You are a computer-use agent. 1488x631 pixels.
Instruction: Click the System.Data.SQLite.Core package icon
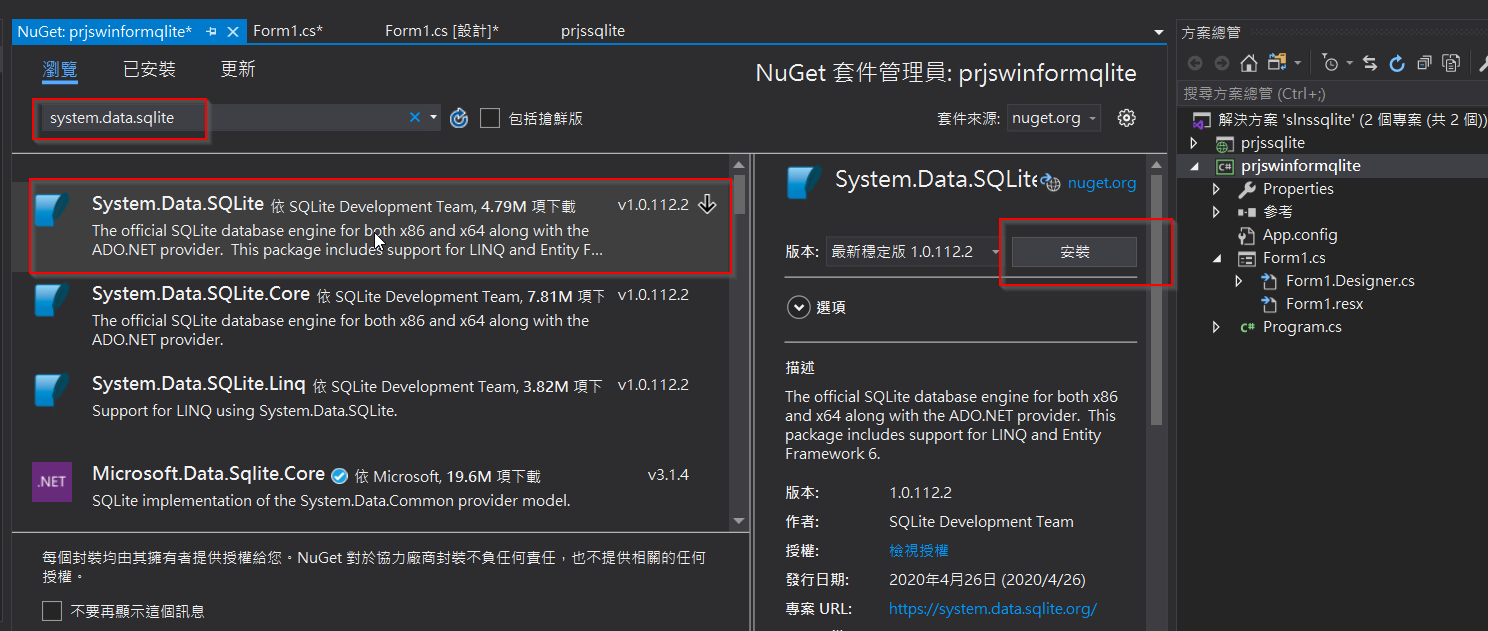tap(51, 300)
